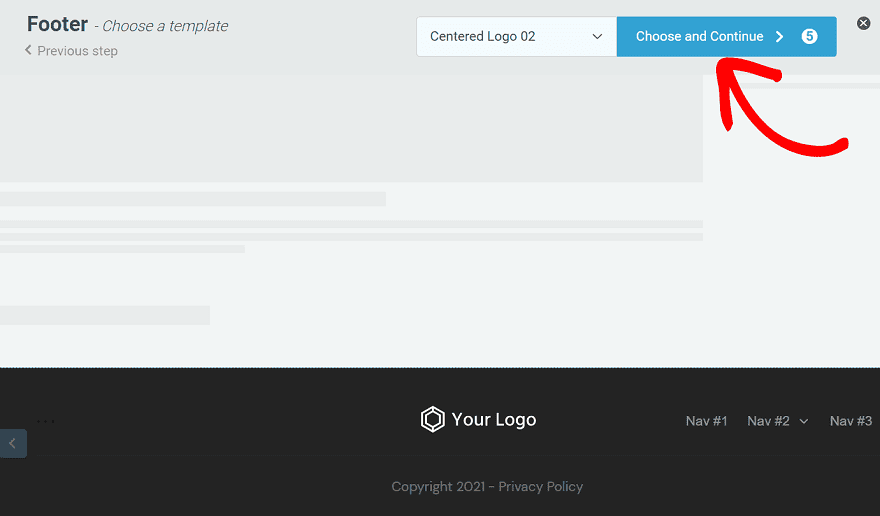
Task: Click the down arrow of the template selector
Action: point(598,37)
